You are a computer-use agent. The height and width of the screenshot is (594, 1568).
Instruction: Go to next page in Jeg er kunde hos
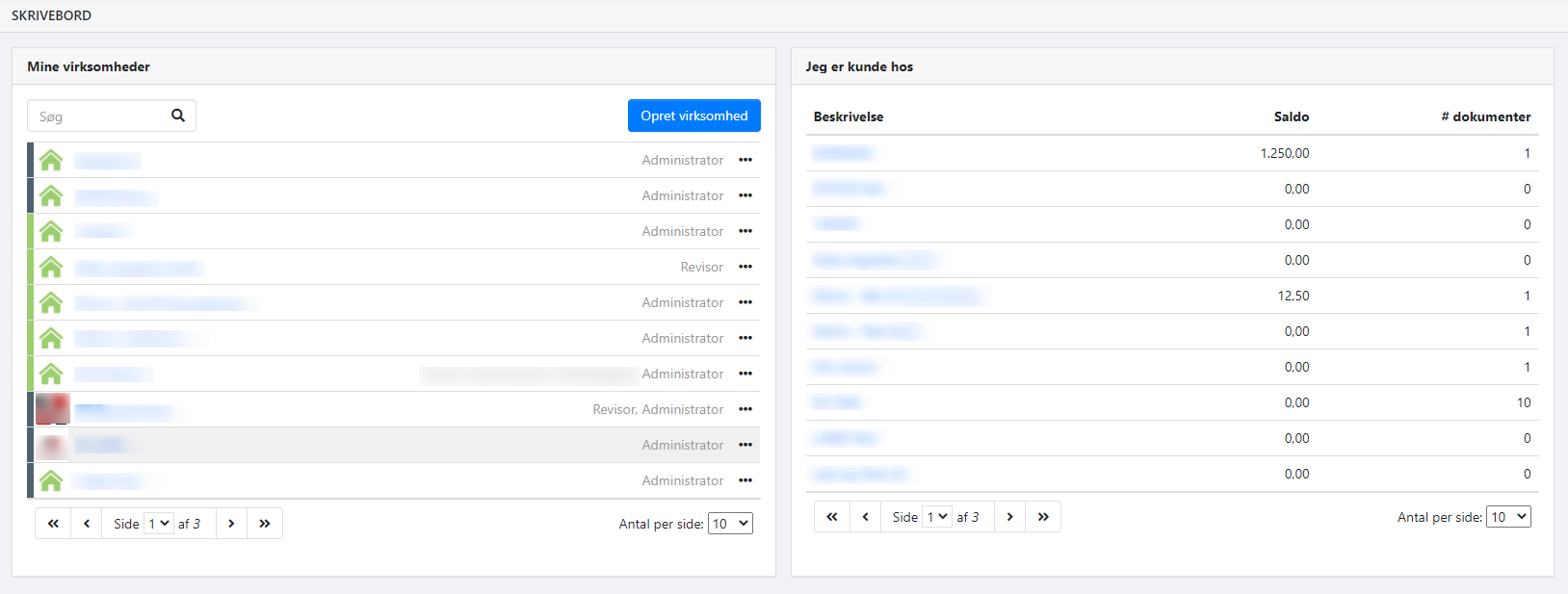(x=1009, y=517)
